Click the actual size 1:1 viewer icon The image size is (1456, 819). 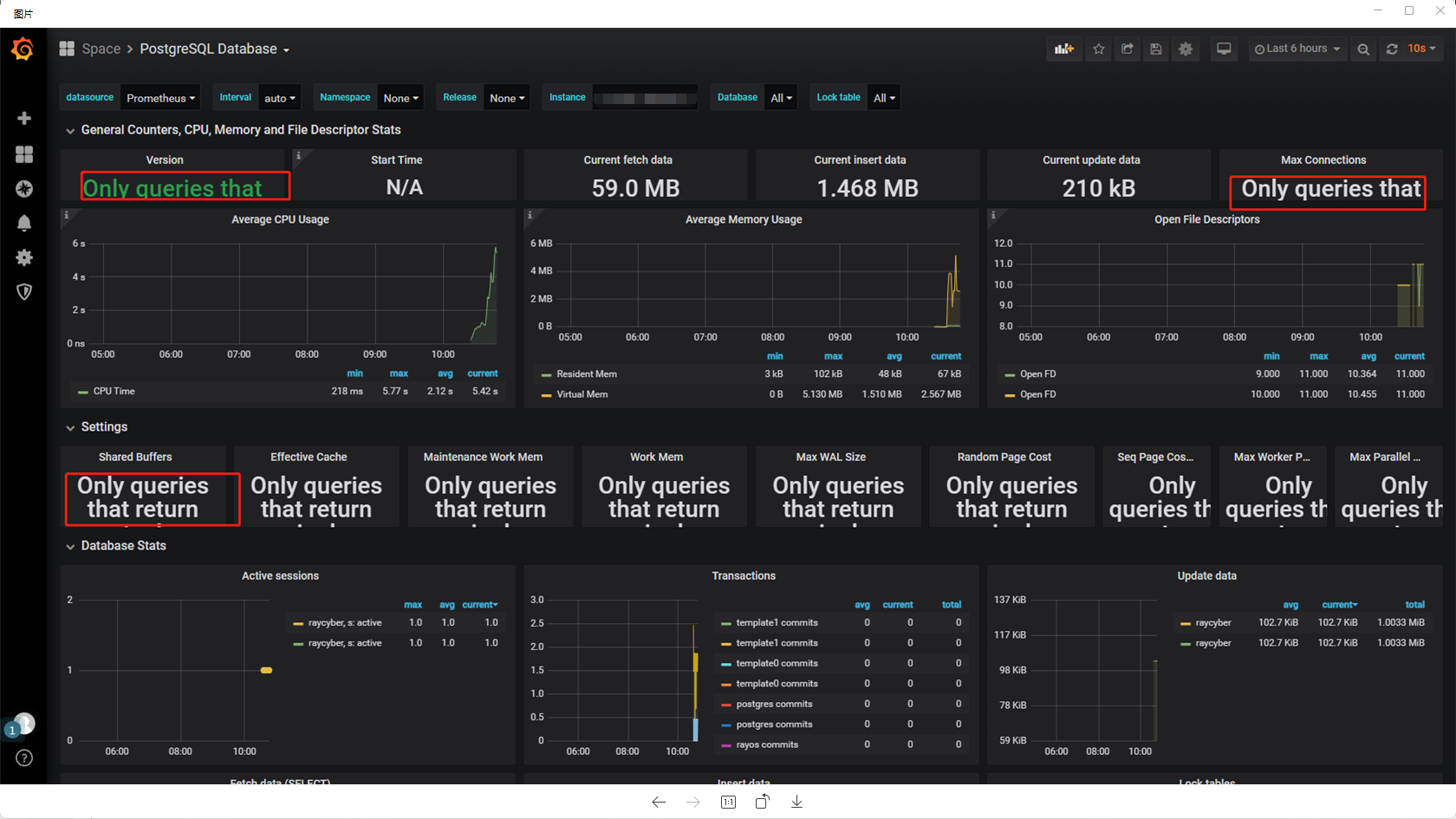coord(728,803)
